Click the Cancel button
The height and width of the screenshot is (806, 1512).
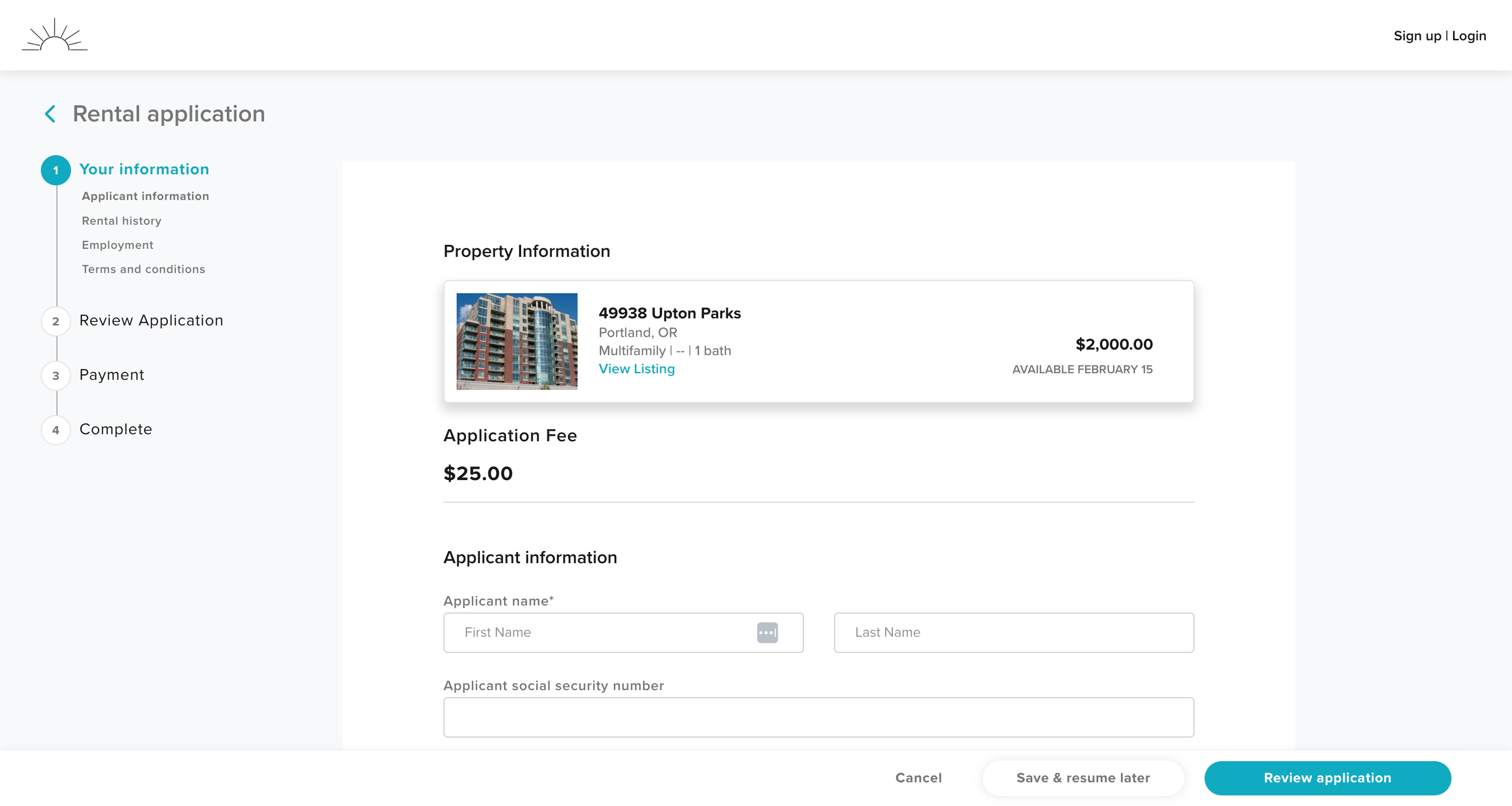[x=918, y=778]
